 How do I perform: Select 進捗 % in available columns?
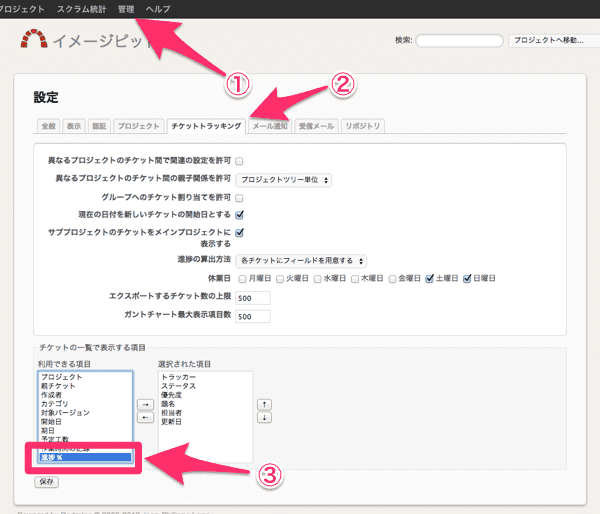click(85, 457)
